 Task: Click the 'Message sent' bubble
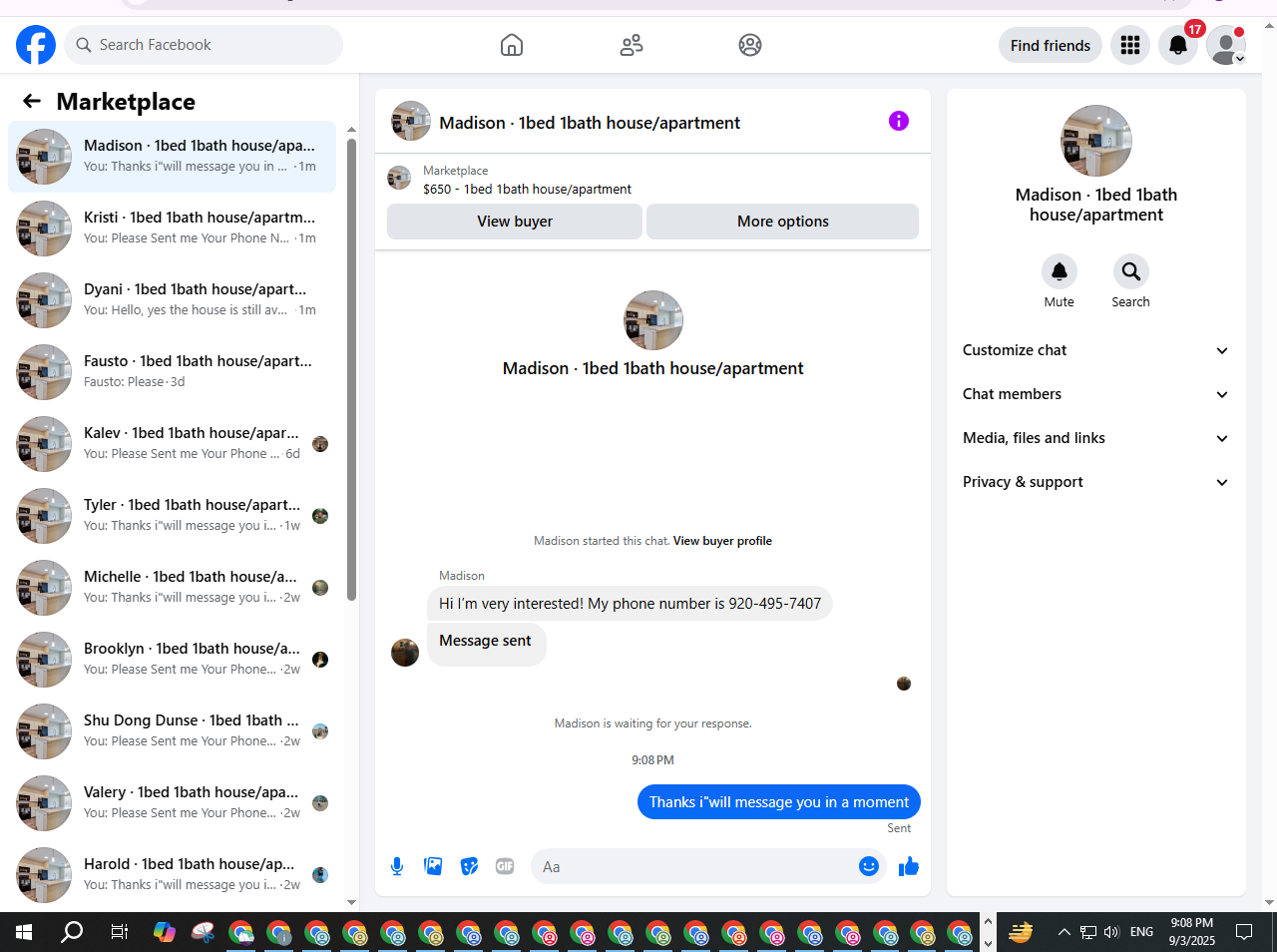[486, 644]
